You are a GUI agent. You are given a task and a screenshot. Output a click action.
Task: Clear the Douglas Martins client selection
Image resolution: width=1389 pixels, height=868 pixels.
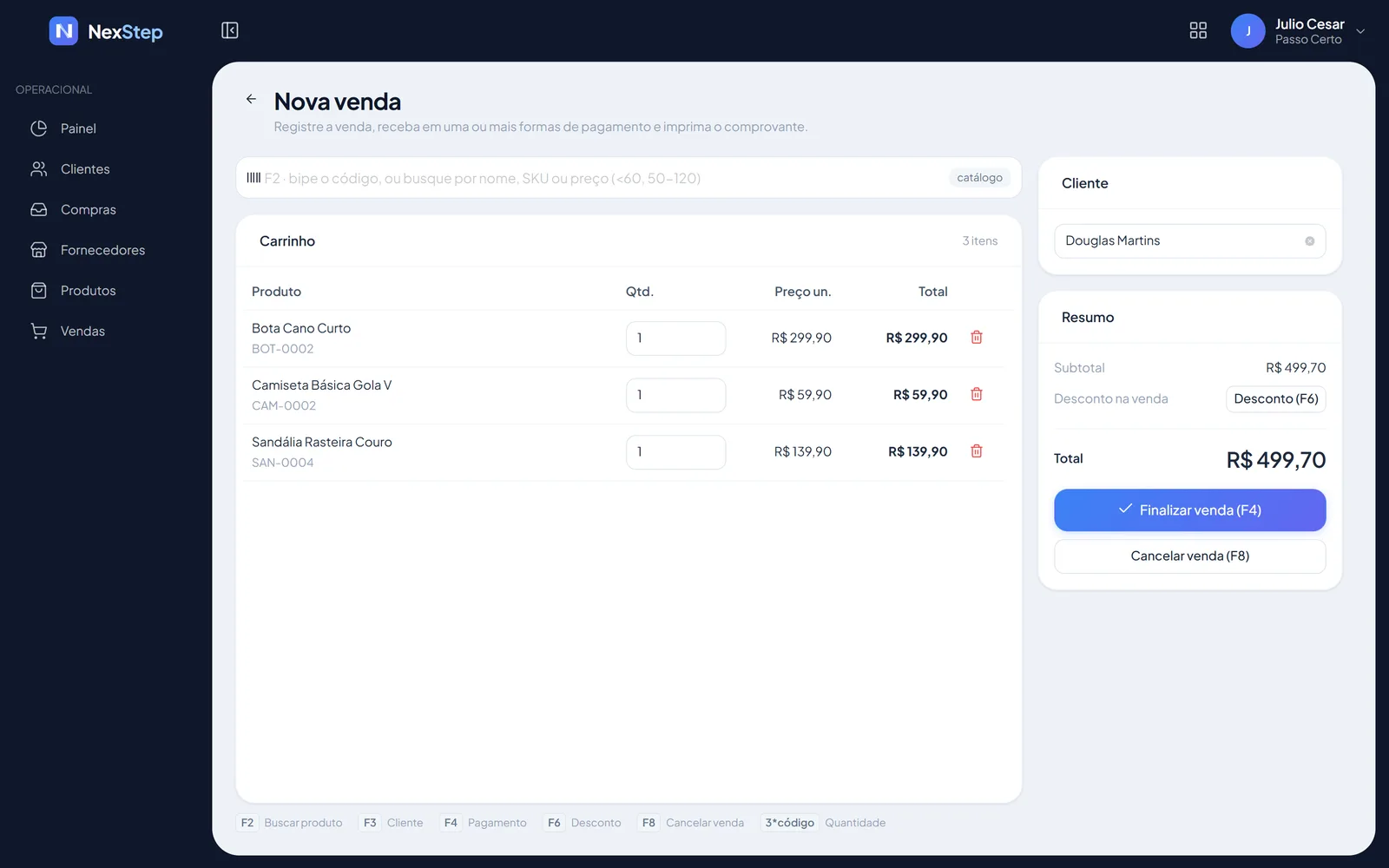pos(1309,241)
